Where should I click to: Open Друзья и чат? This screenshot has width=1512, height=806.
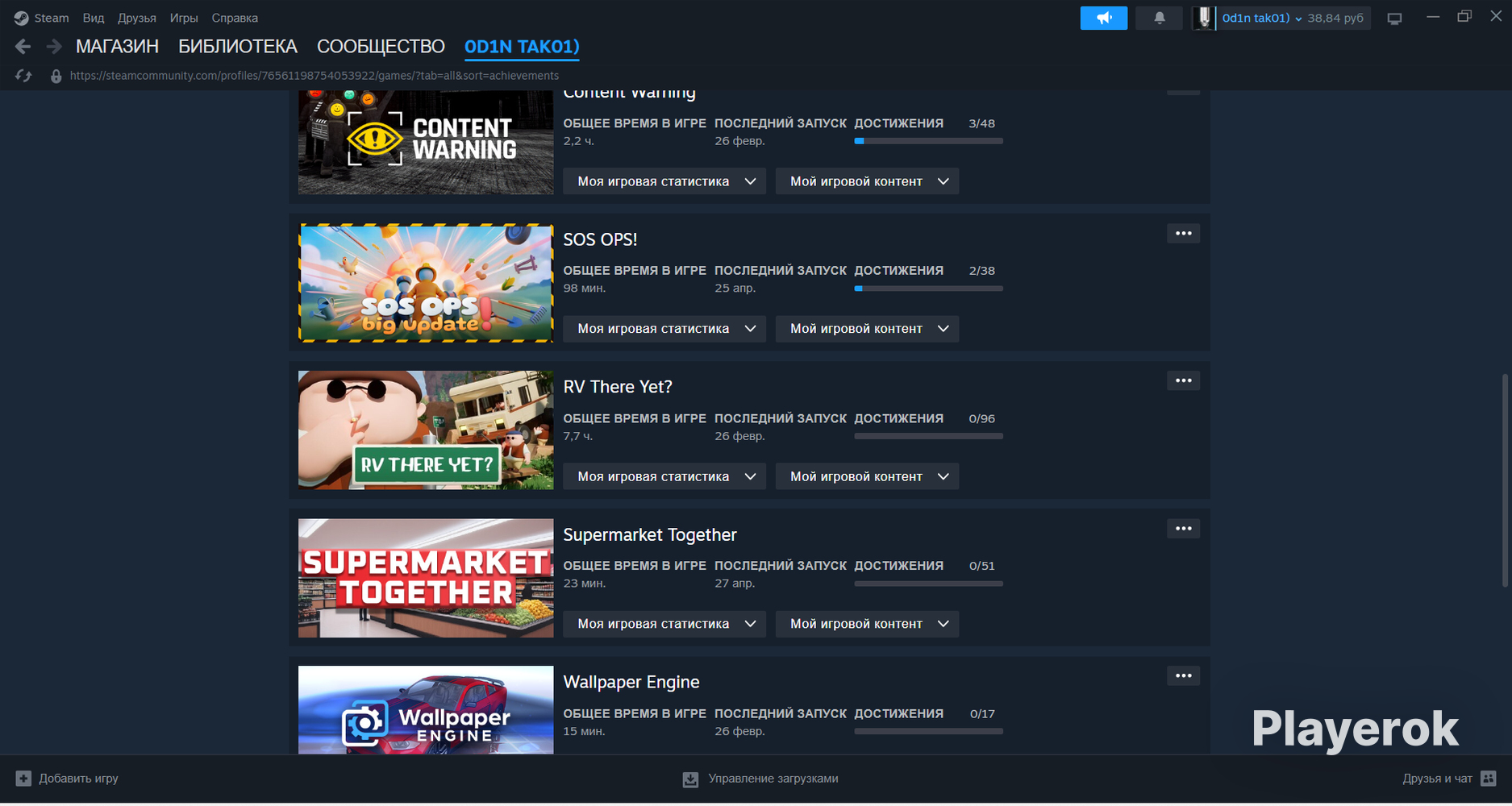pyautogui.click(x=1449, y=779)
